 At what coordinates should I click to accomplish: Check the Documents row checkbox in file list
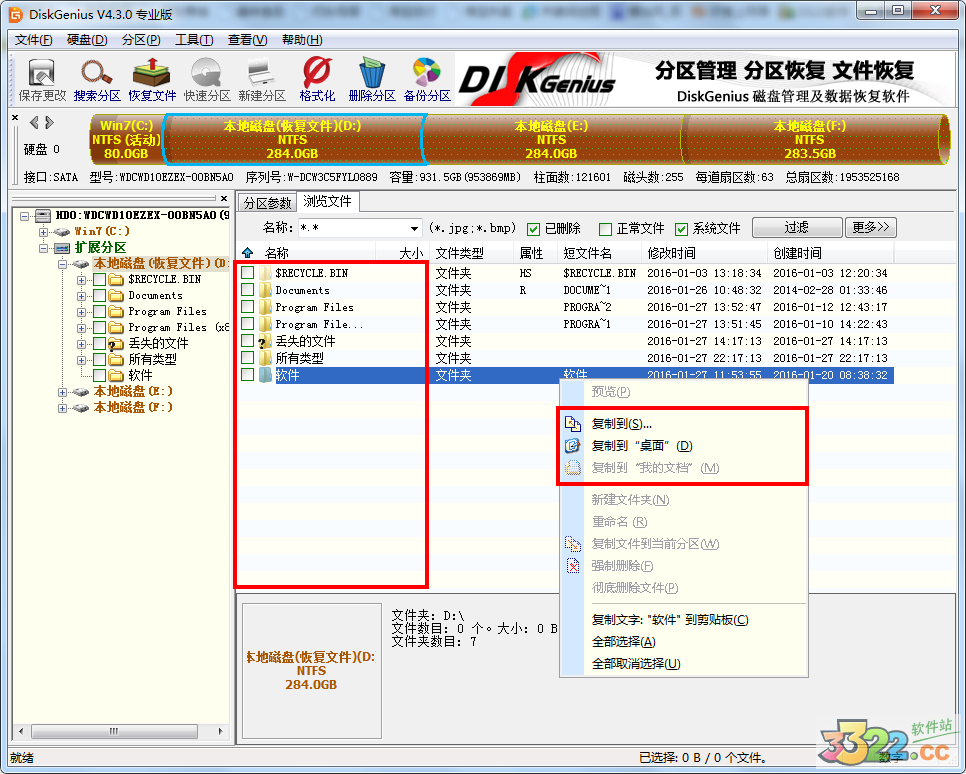[248, 290]
